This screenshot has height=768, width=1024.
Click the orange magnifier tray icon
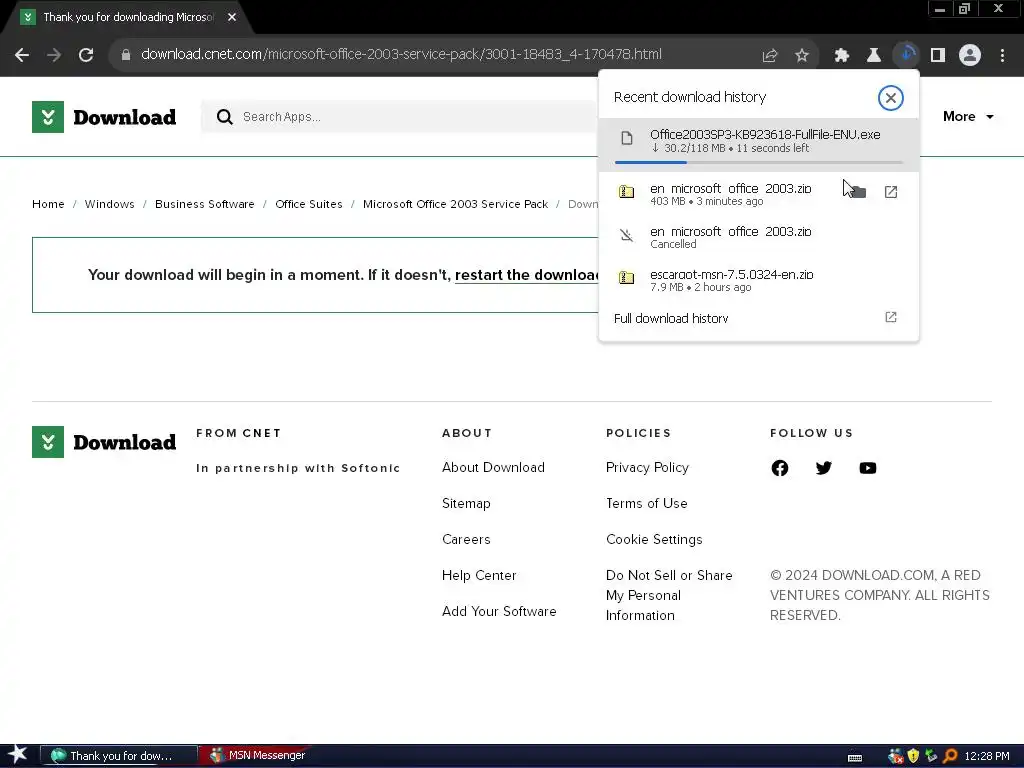point(950,756)
